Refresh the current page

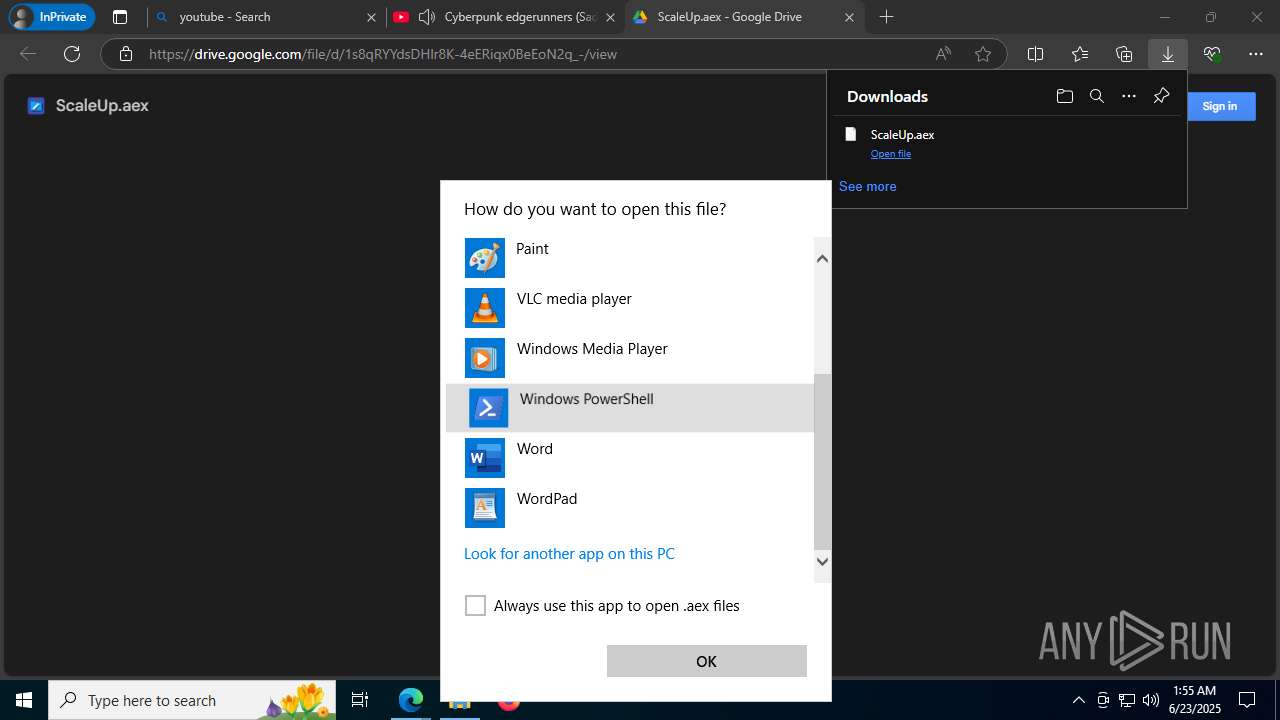coord(72,54)
